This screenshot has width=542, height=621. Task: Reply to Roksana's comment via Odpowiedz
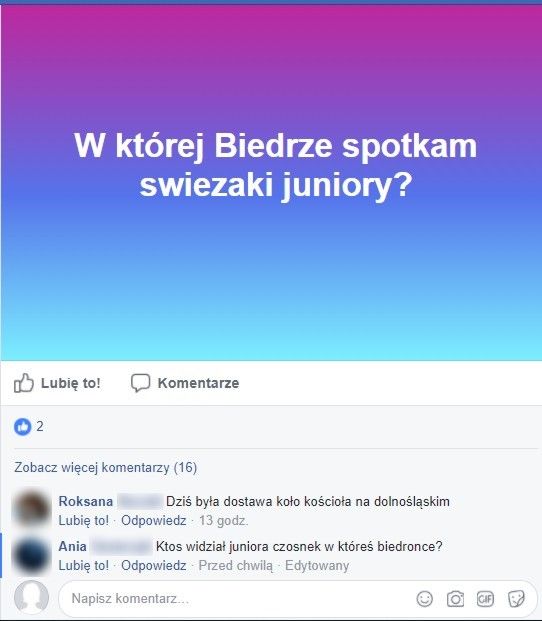(x=154, y=520)
